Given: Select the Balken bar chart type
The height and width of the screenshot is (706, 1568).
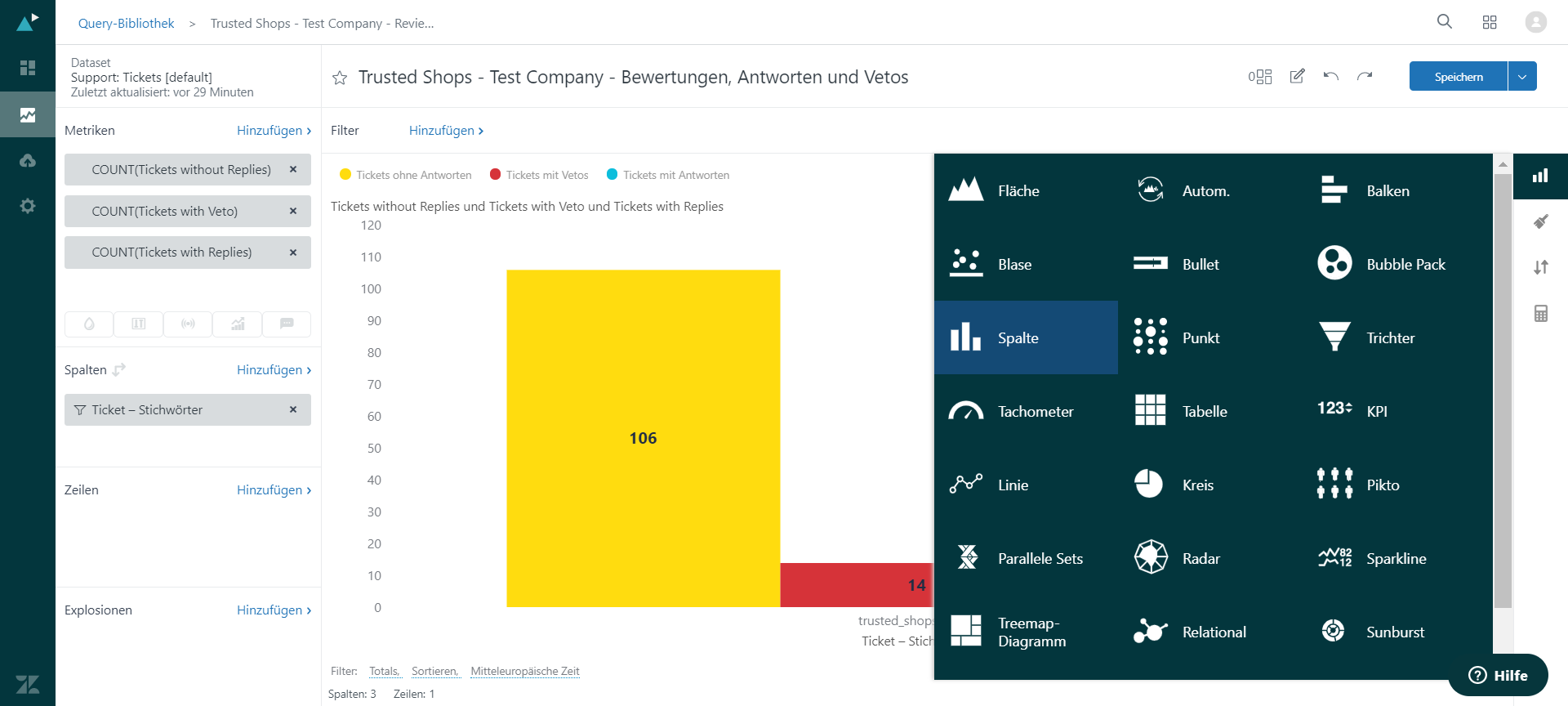Looking at the screenshot, I should coord(1395,190).
